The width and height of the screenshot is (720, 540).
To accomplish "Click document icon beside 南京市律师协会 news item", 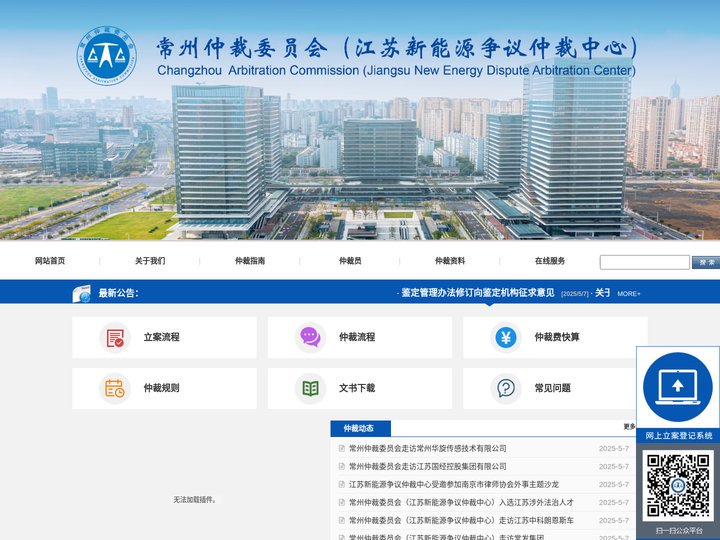I will click(x=342, y=484).
